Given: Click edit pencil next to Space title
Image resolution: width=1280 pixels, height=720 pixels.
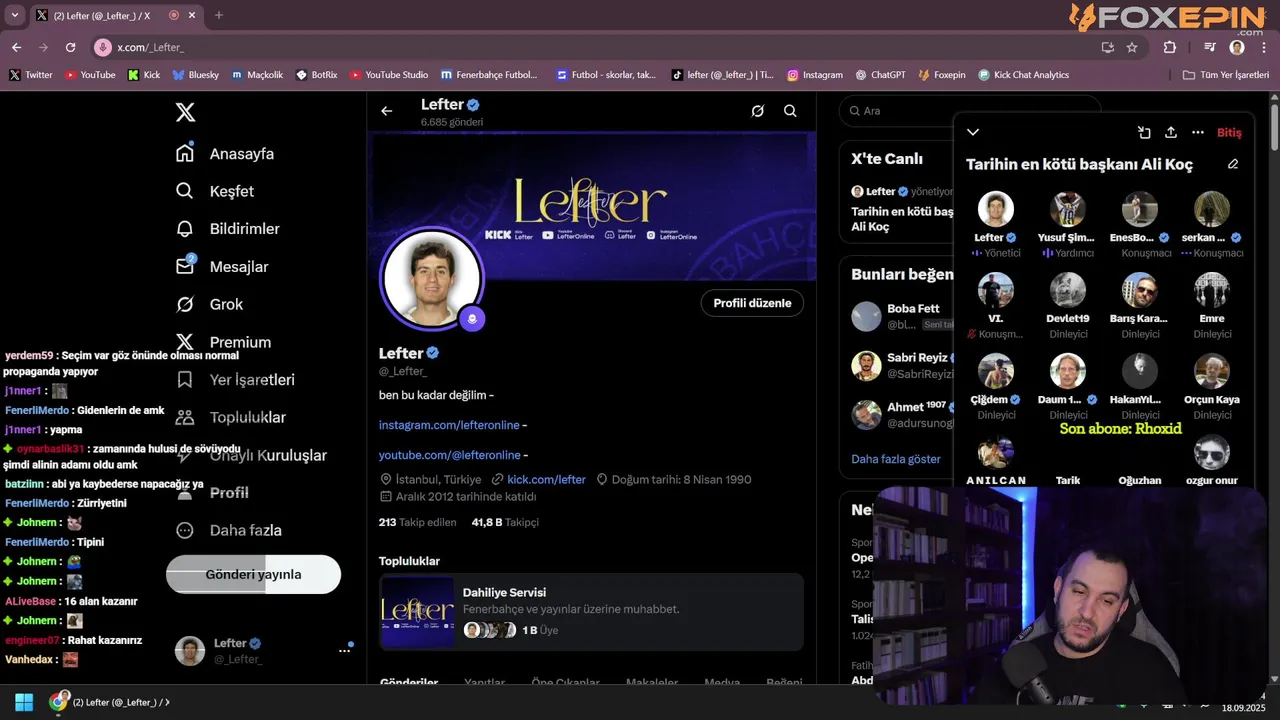Looking at the screenshot, I should pos(1233,164).
